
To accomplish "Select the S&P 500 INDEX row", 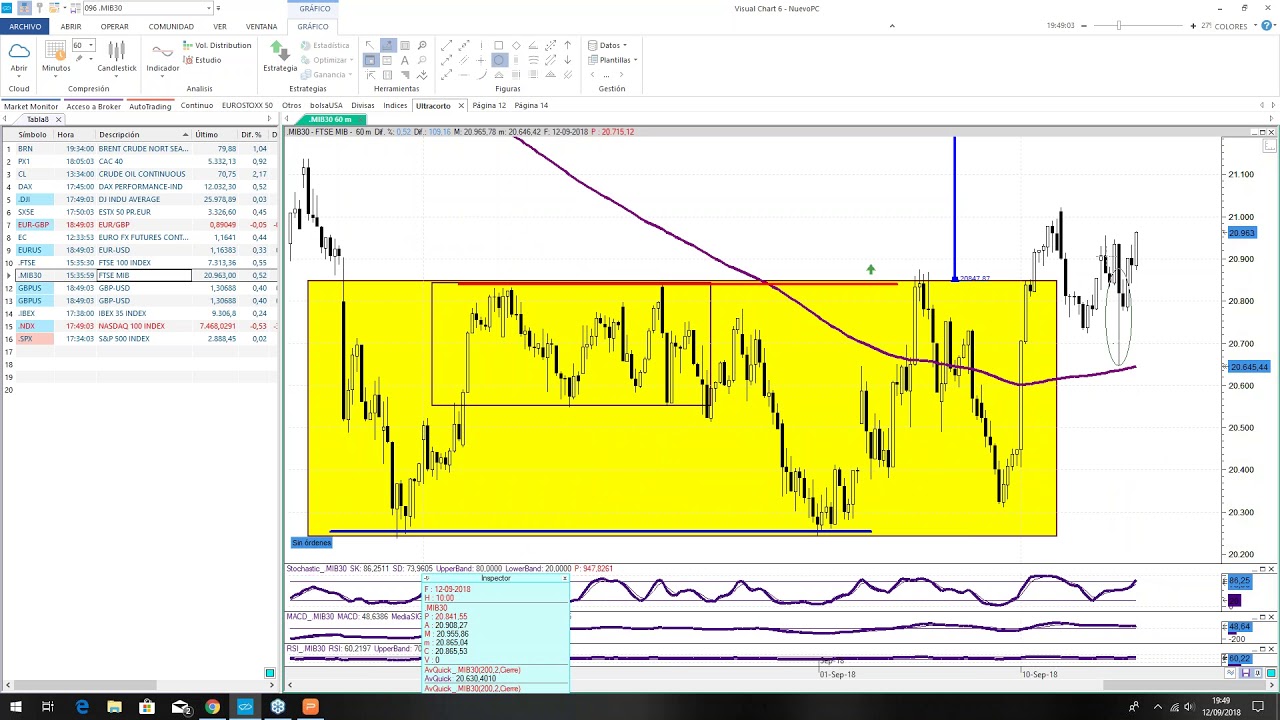I will pyautogui.click(x=140, y=338).
